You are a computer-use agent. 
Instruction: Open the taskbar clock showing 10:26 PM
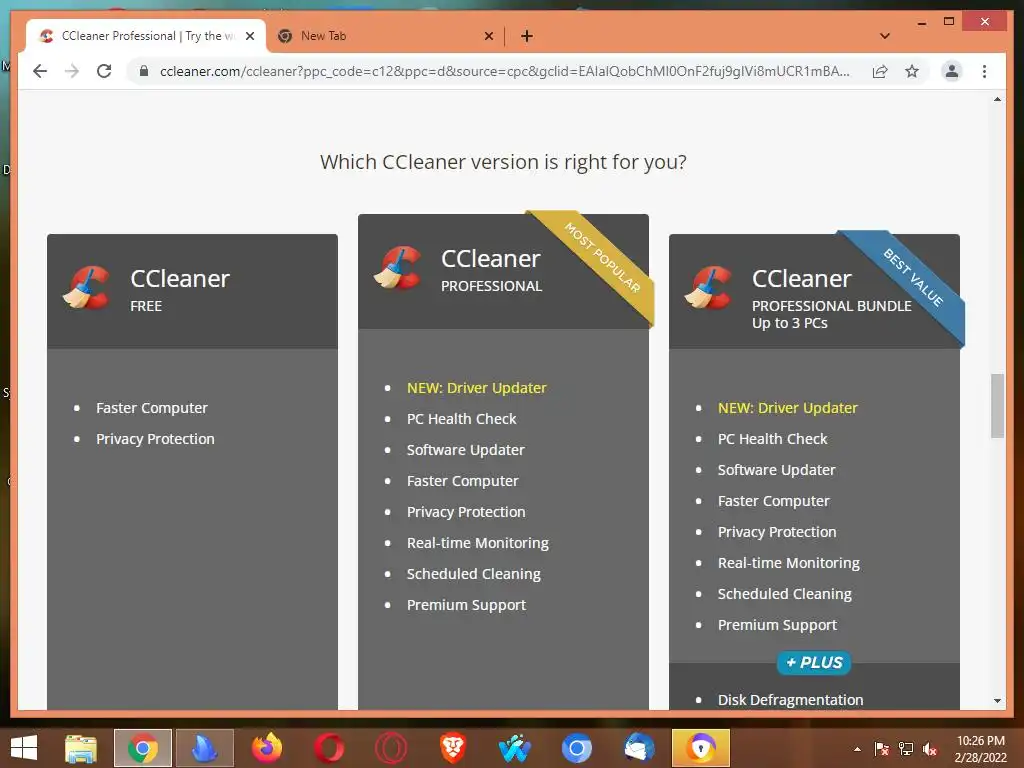pyautogui.click(x=980, y=749)
